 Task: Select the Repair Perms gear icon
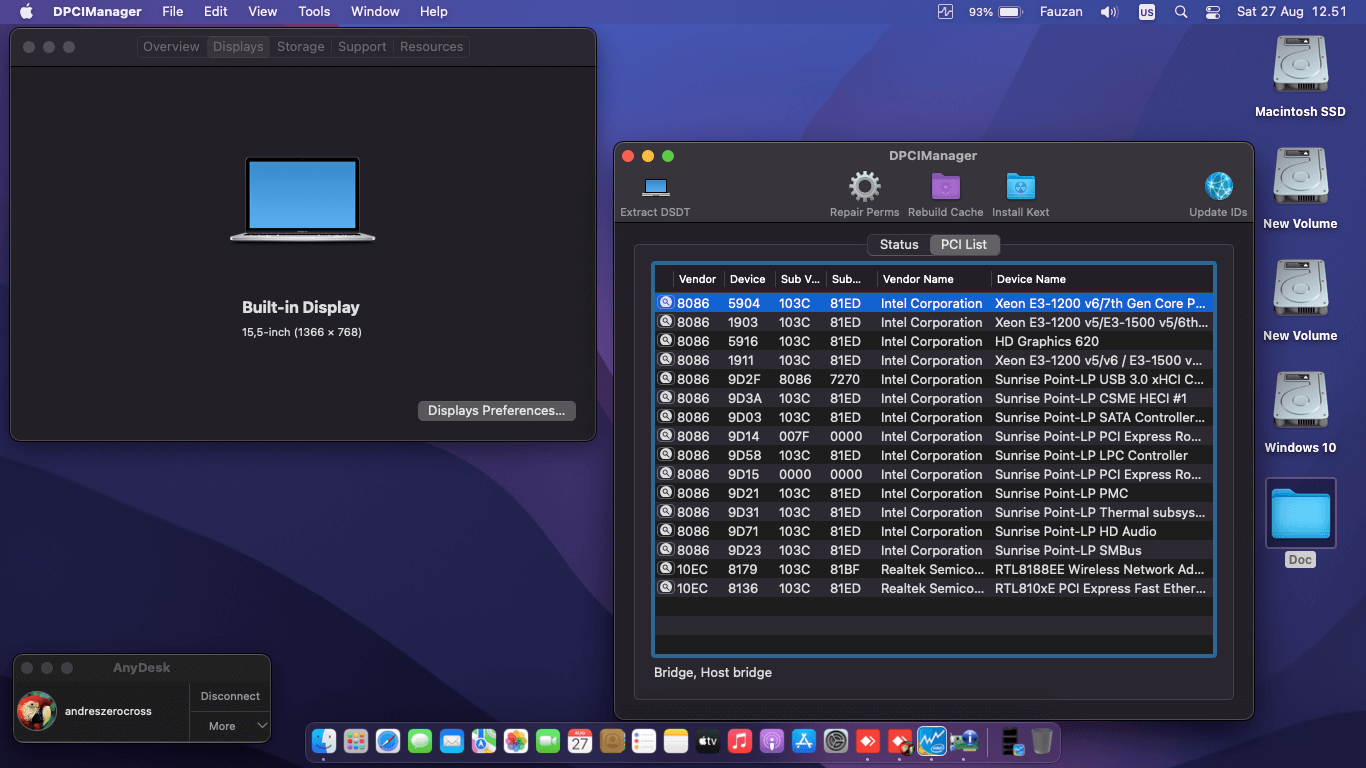click(x=864, y=188)
